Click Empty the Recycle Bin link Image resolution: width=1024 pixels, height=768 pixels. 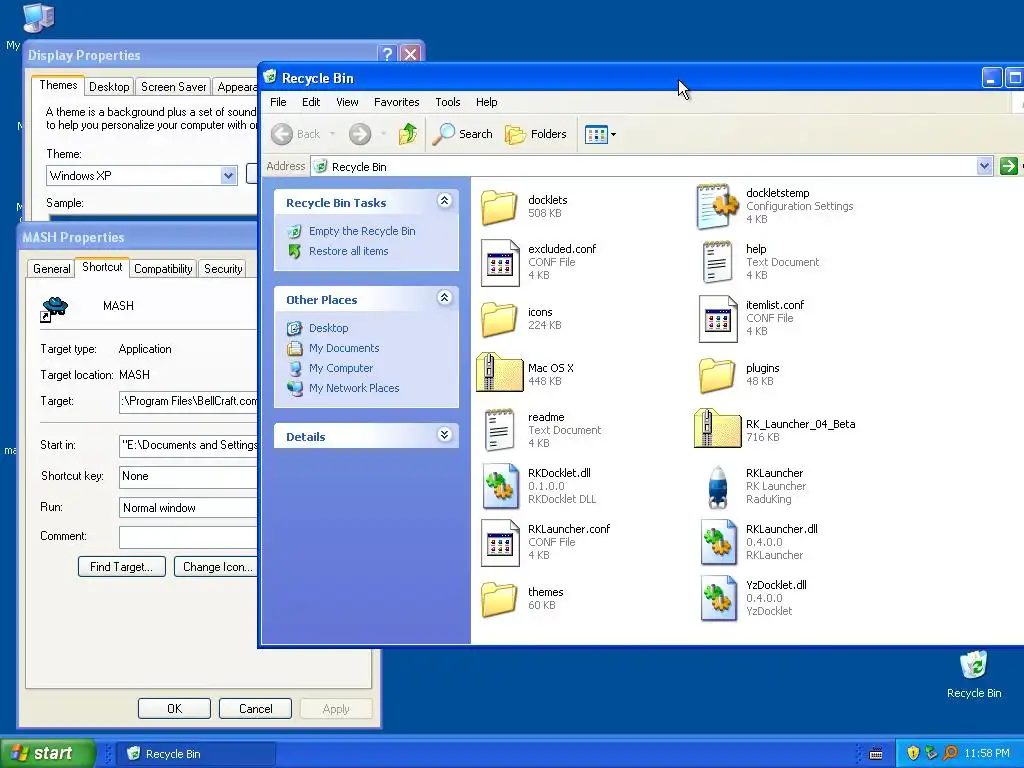pyautogui.click(x=362, y=231)
